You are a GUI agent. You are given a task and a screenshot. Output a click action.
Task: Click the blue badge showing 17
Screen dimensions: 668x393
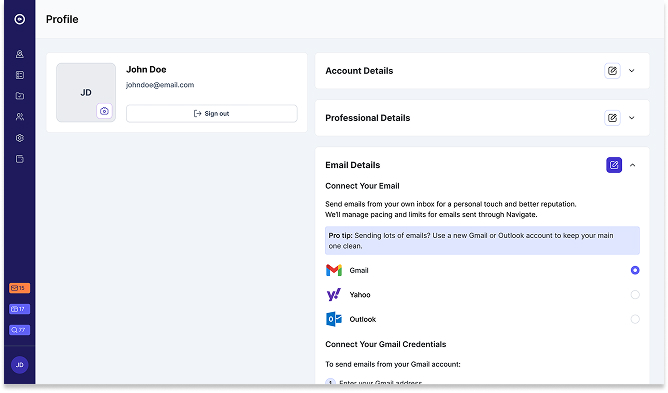pos(20,309)
